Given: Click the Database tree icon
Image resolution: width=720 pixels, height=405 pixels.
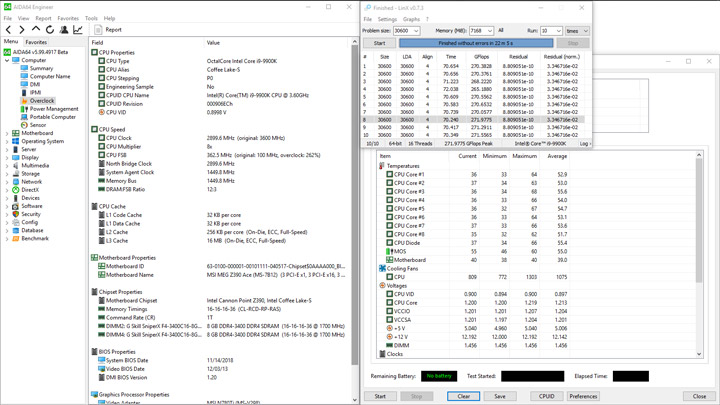Looking at the screenshot, I should pos(16,231).
